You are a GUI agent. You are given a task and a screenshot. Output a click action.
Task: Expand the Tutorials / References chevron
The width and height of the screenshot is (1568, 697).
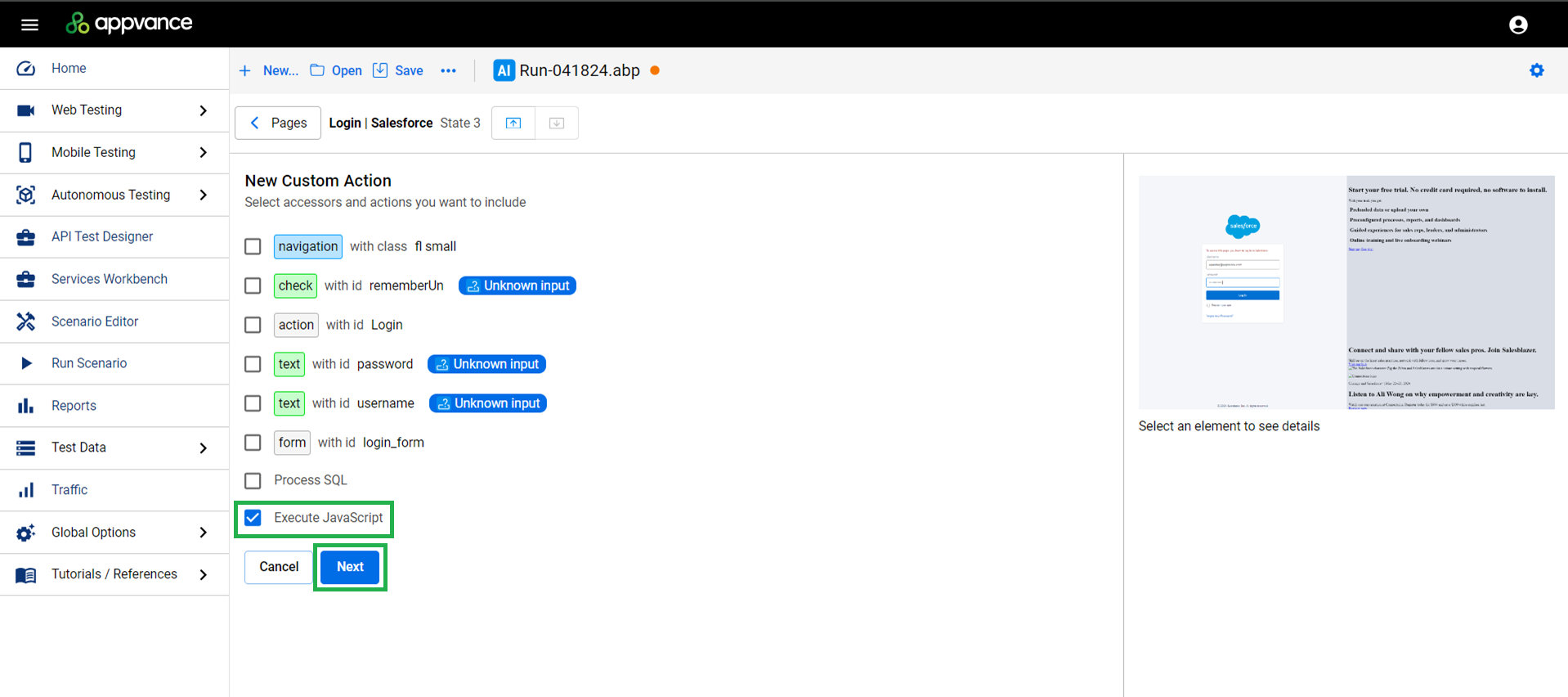(x=204, y=574)
